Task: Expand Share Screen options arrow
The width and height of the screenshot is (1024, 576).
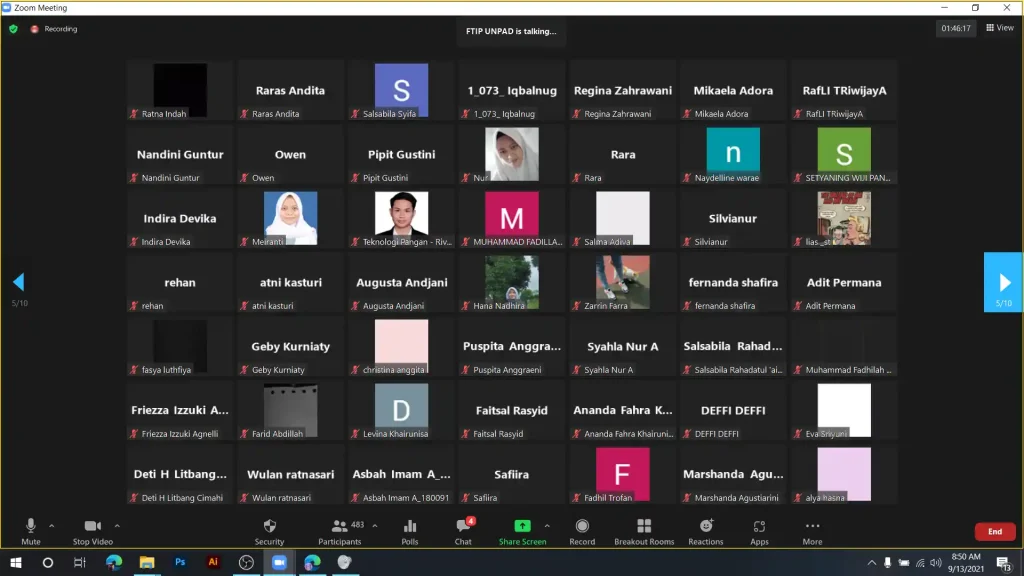Action: (547, 526)
